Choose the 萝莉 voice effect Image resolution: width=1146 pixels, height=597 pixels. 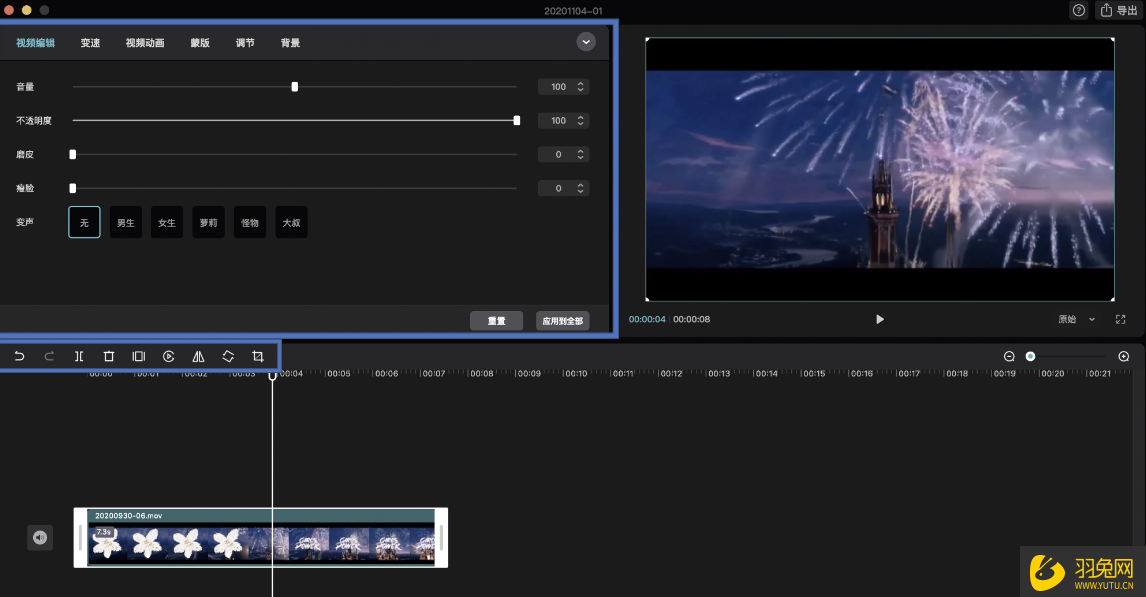point(208,223)
